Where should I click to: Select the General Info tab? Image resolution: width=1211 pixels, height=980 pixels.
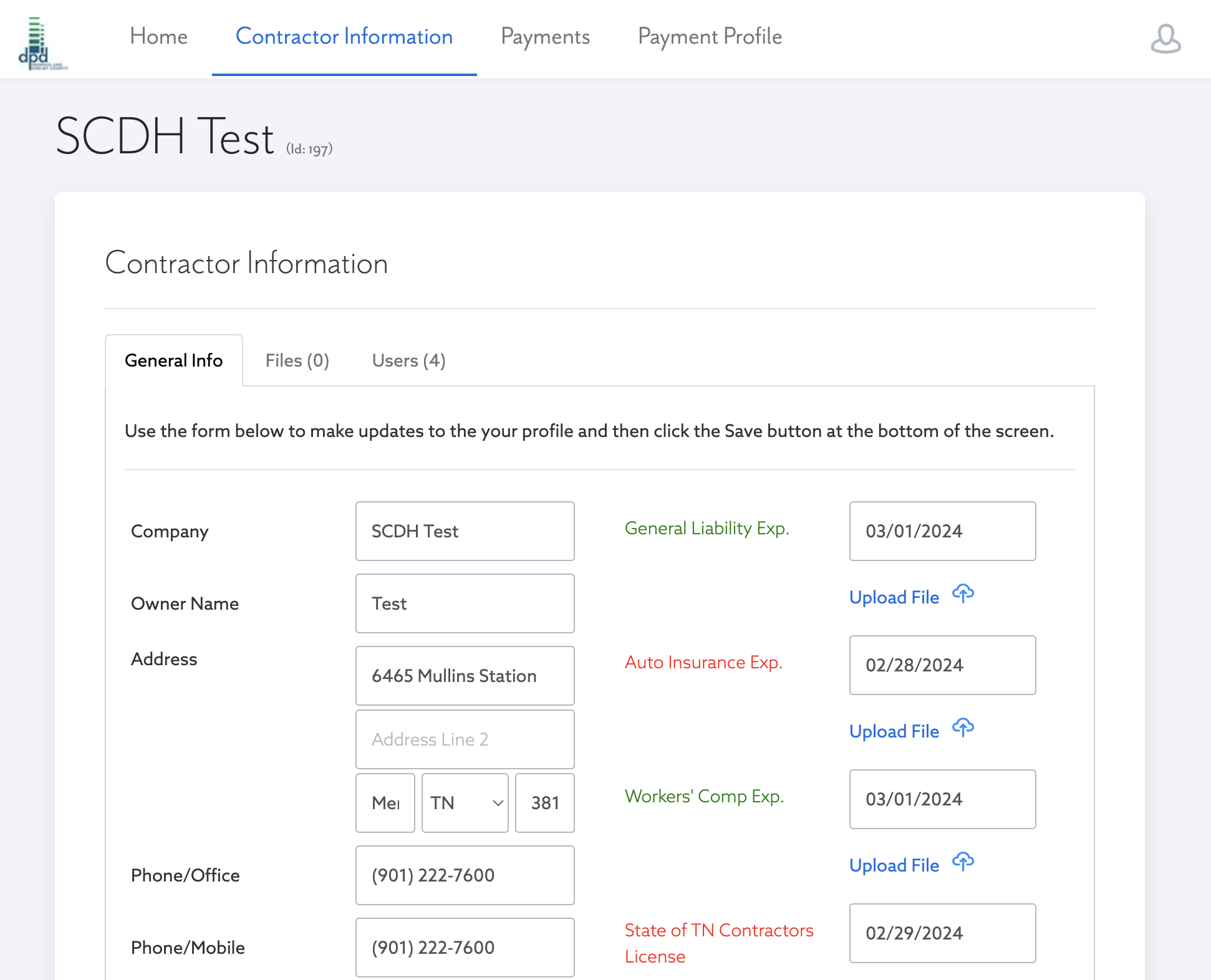coord(173,360)
